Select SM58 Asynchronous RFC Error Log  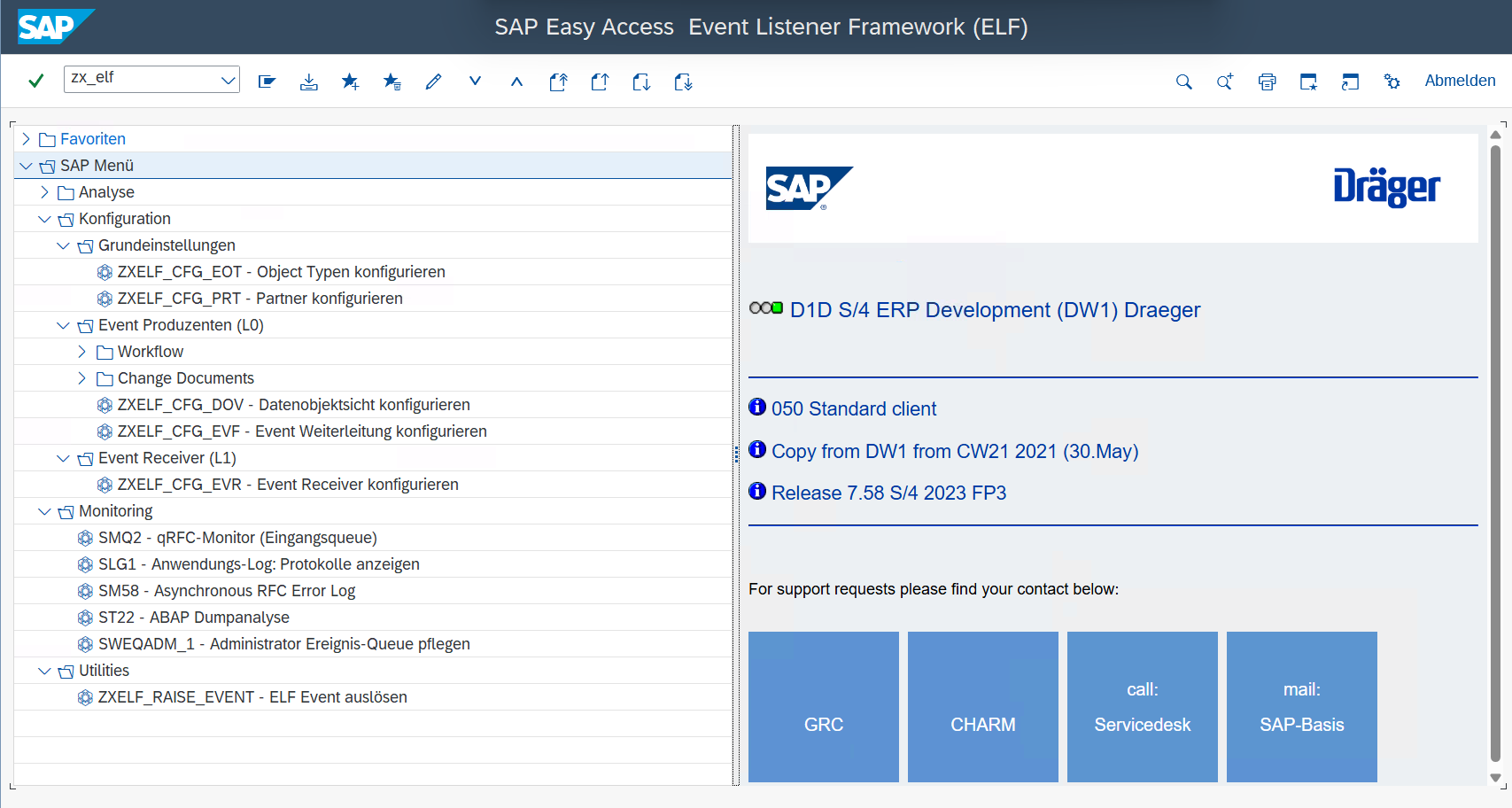[226, 591]
